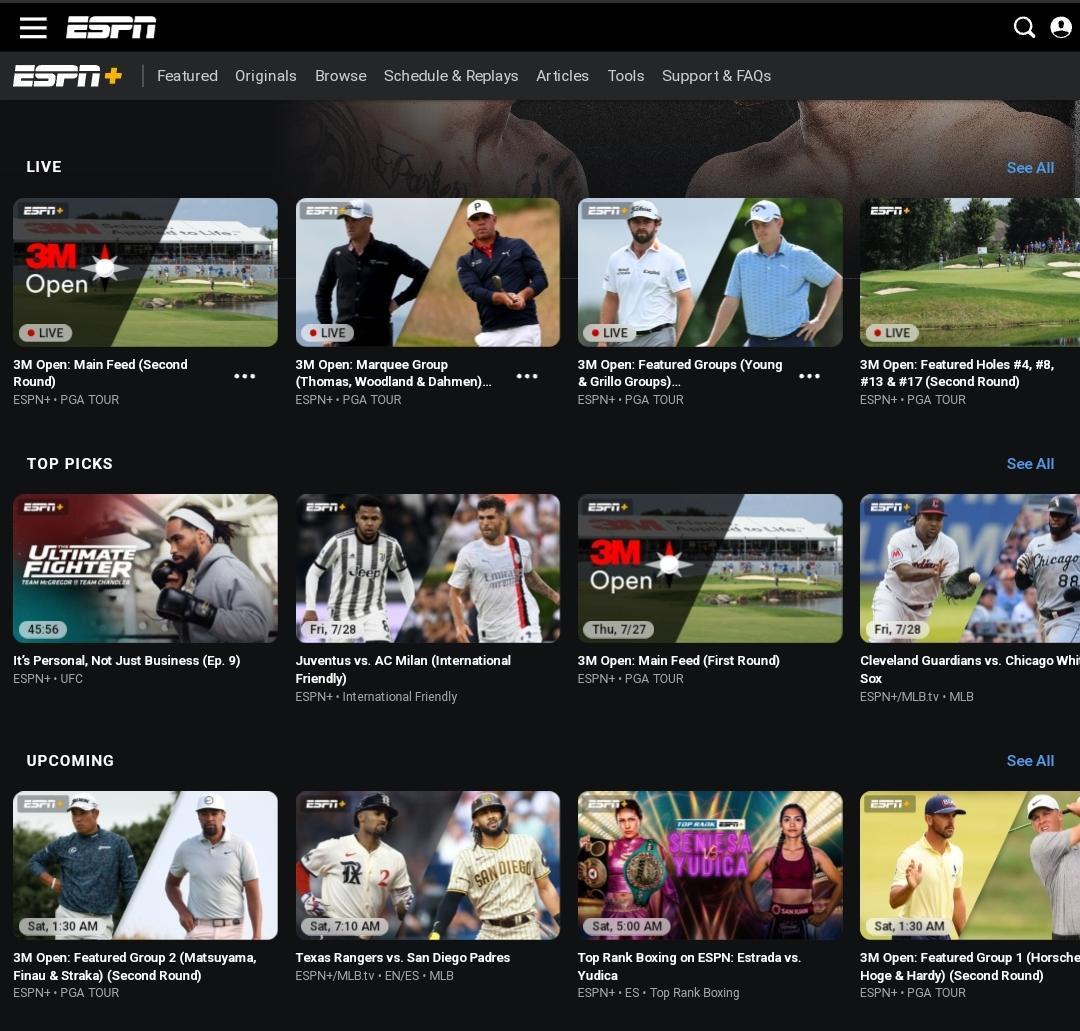Open the user profile icon

(1061, 28)
